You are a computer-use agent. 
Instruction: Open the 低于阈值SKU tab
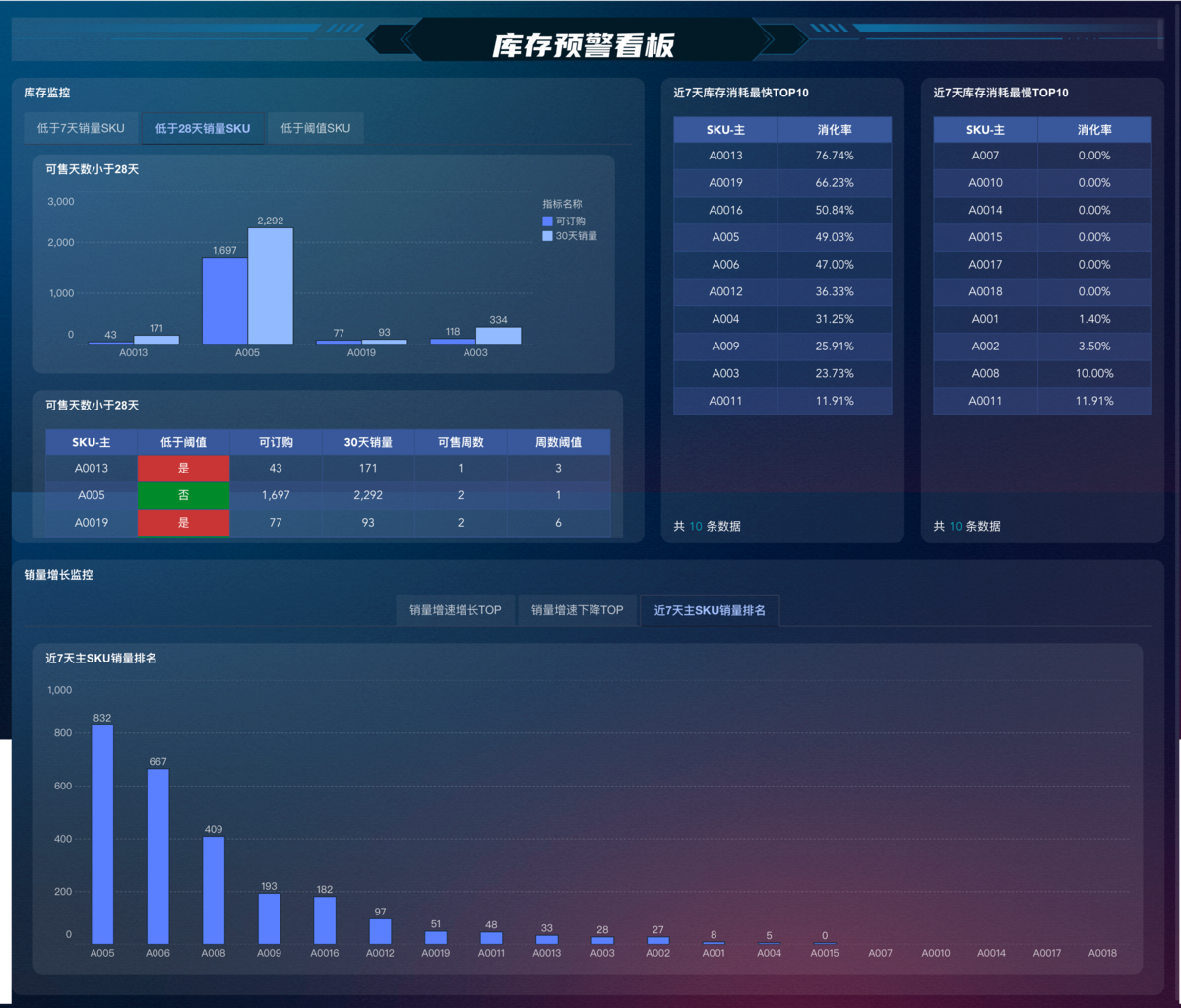click(315, 128)
